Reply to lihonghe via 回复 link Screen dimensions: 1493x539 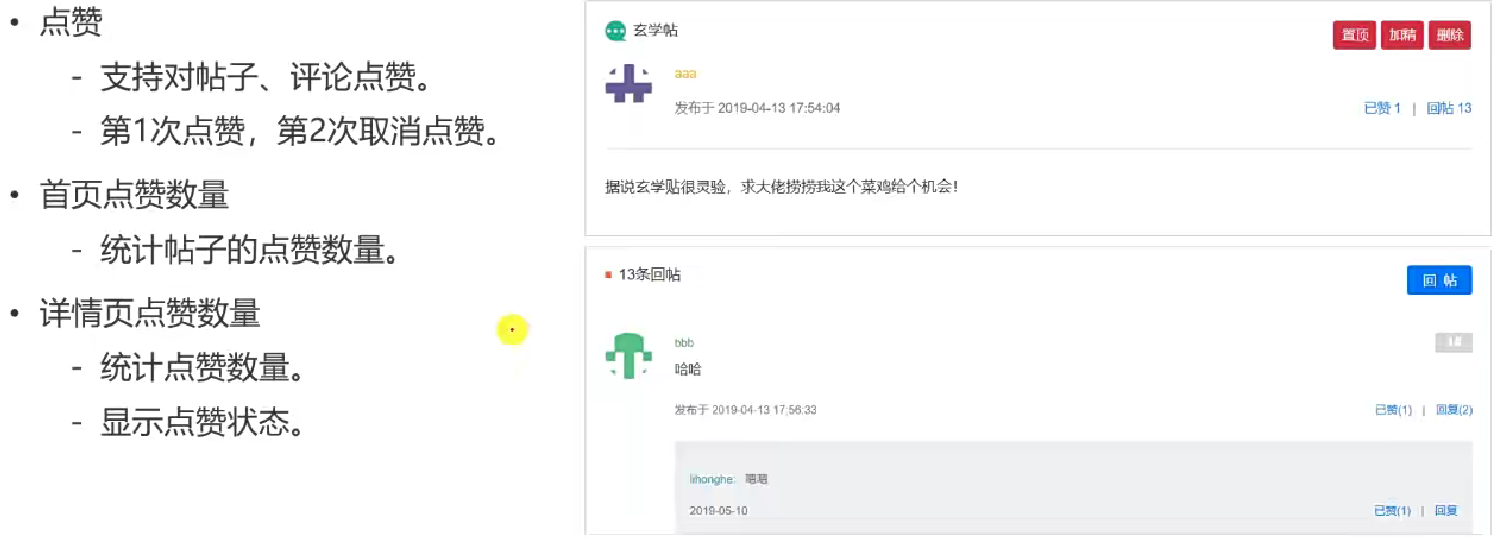click(x=1446, y=511)
